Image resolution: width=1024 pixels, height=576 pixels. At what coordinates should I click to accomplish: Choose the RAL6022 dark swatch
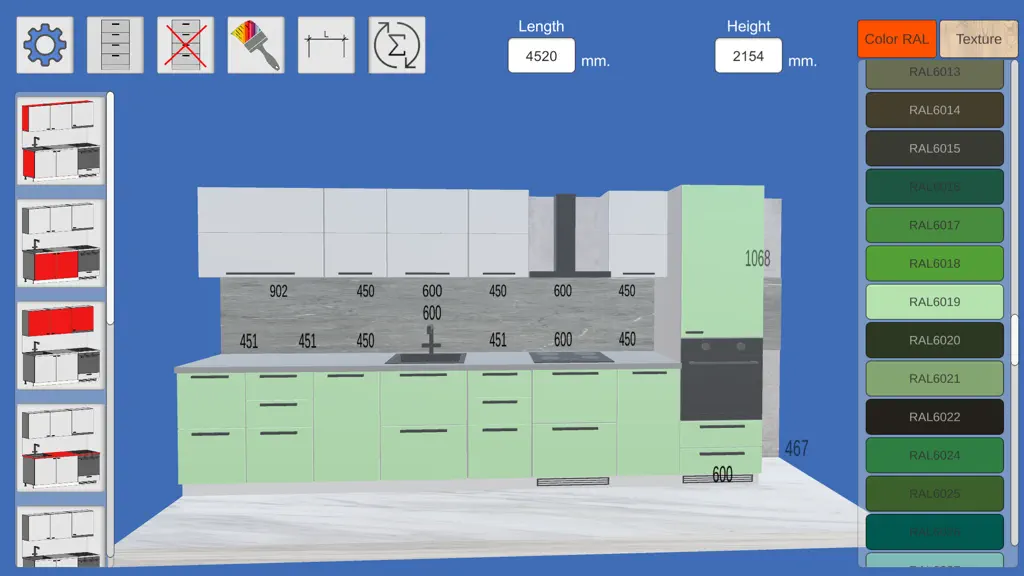click(x=935, y=417)
